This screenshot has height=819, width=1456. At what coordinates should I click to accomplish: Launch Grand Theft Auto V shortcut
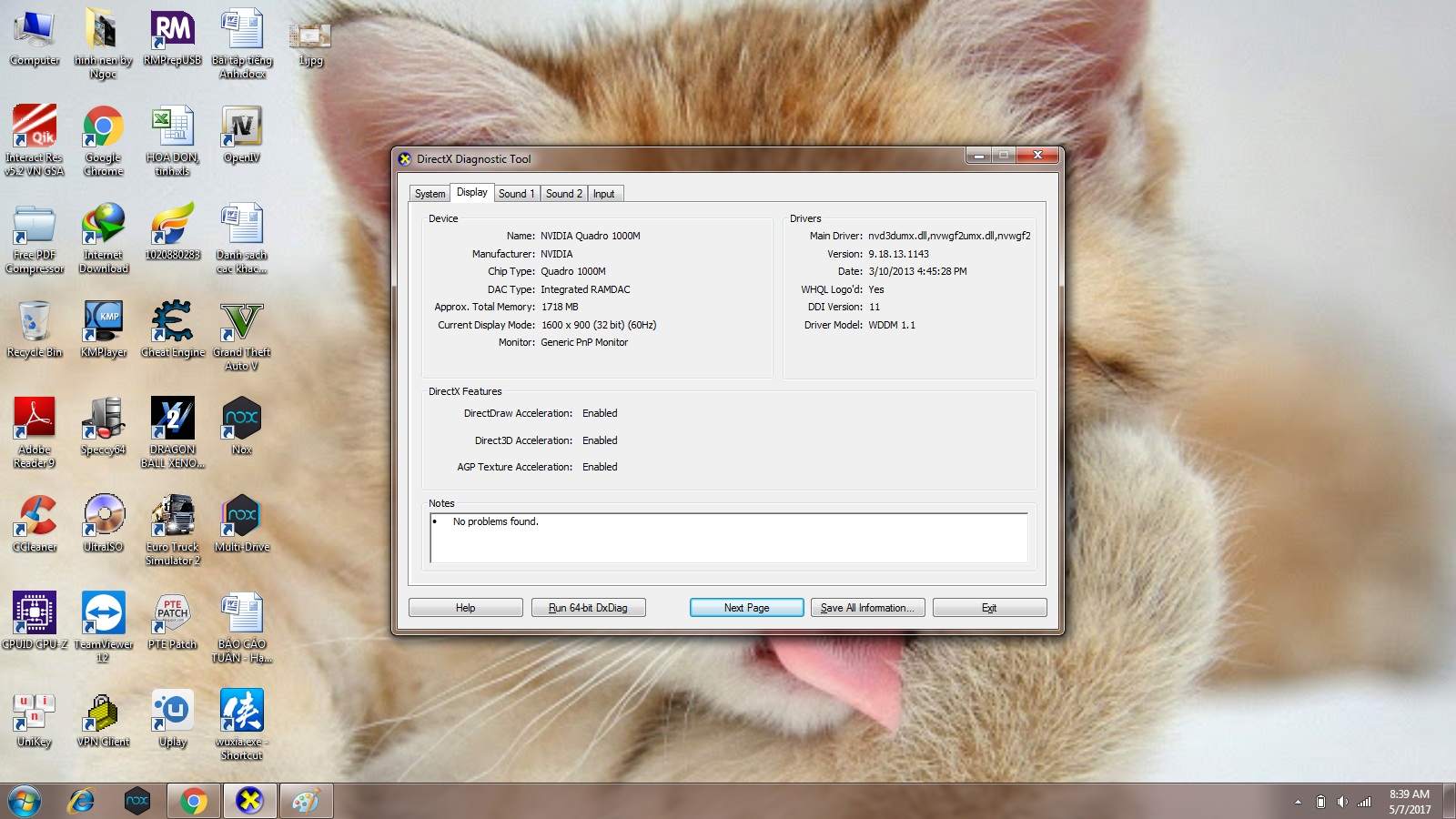(x=242, y=335)
